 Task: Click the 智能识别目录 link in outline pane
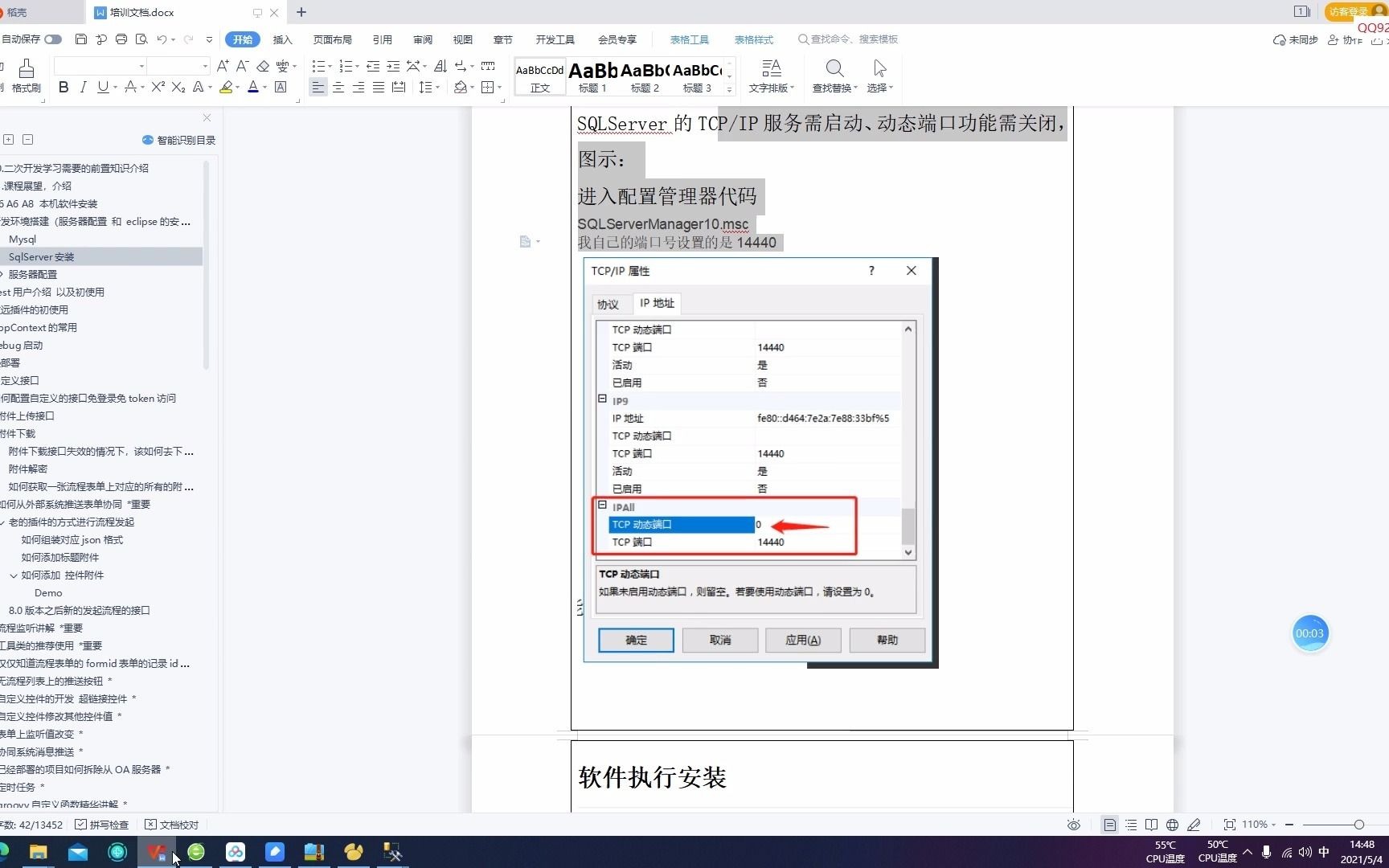tap(178, 140)
